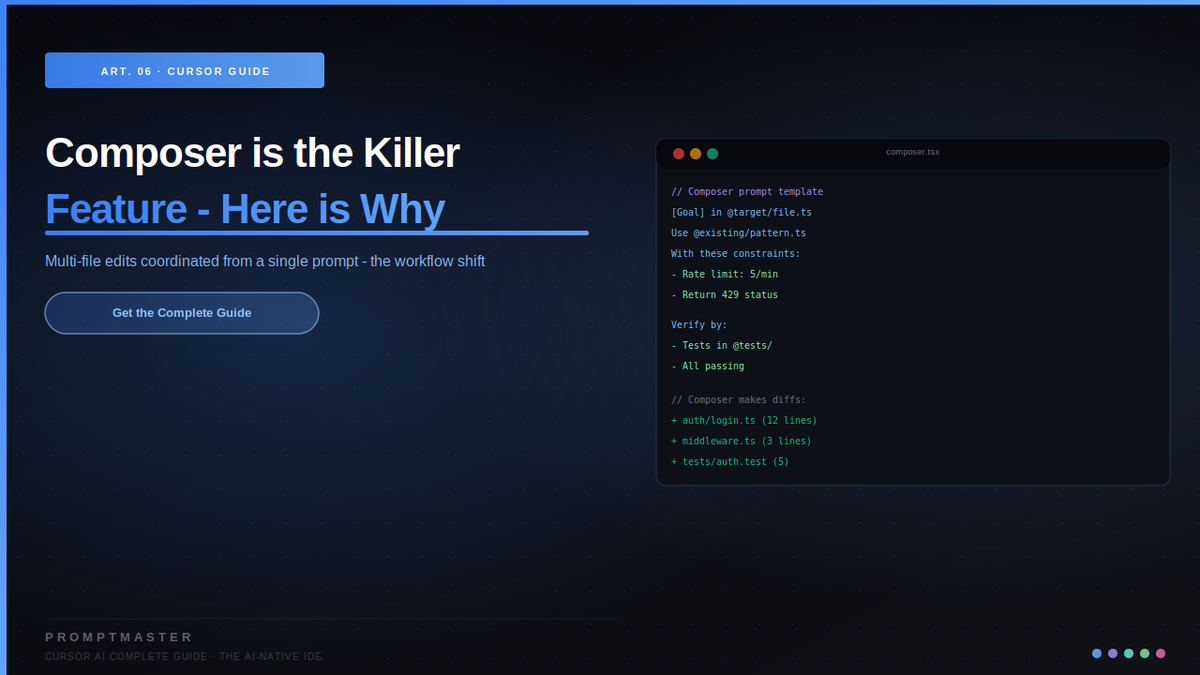The height and width of the screenshot is (675, 1200).
Task: Click the purple dot at bottom right
Action: [1113, 653]
